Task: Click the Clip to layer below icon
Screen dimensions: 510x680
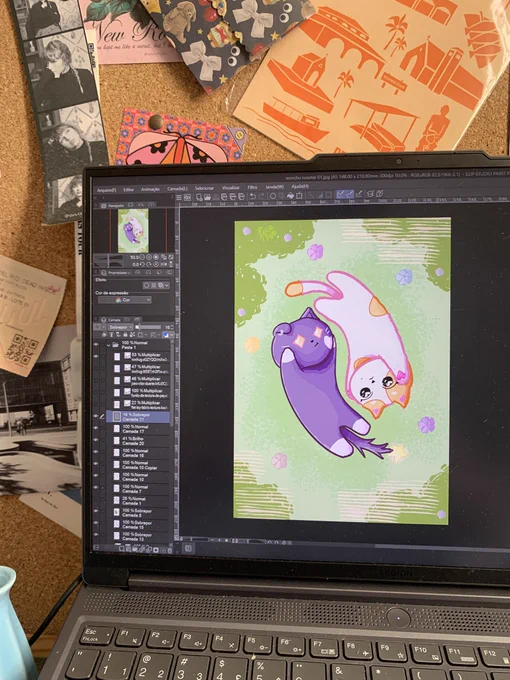Action: (105, 335)
